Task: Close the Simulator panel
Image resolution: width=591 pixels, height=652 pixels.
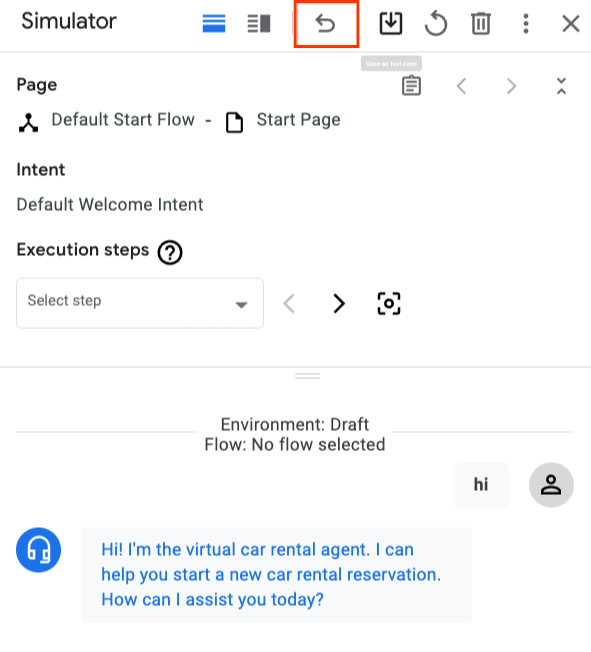Action: tap(571, 23)
